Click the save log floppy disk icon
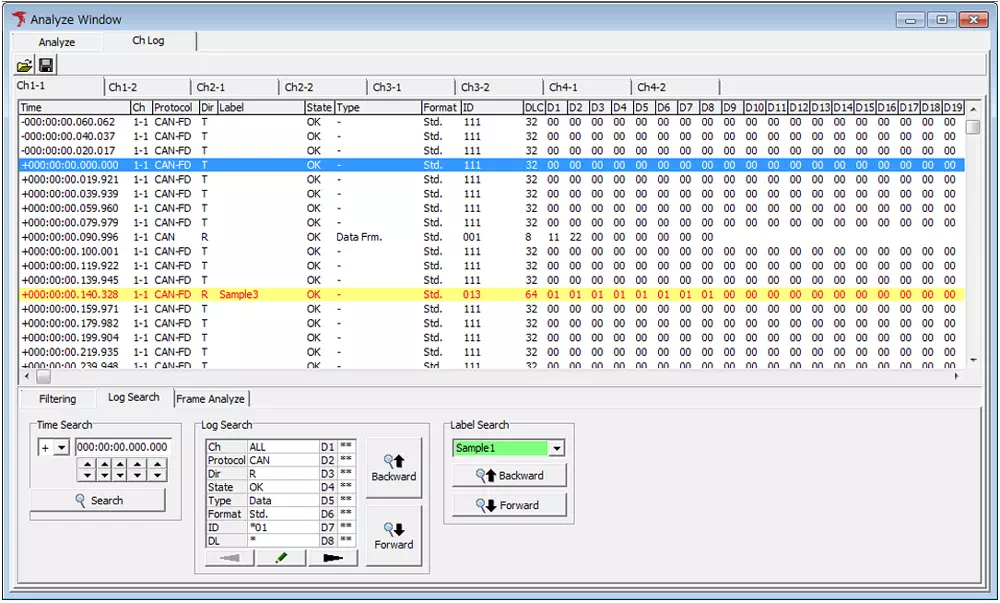The width and height of the screenshot is (1000, 603). [46, 66]
